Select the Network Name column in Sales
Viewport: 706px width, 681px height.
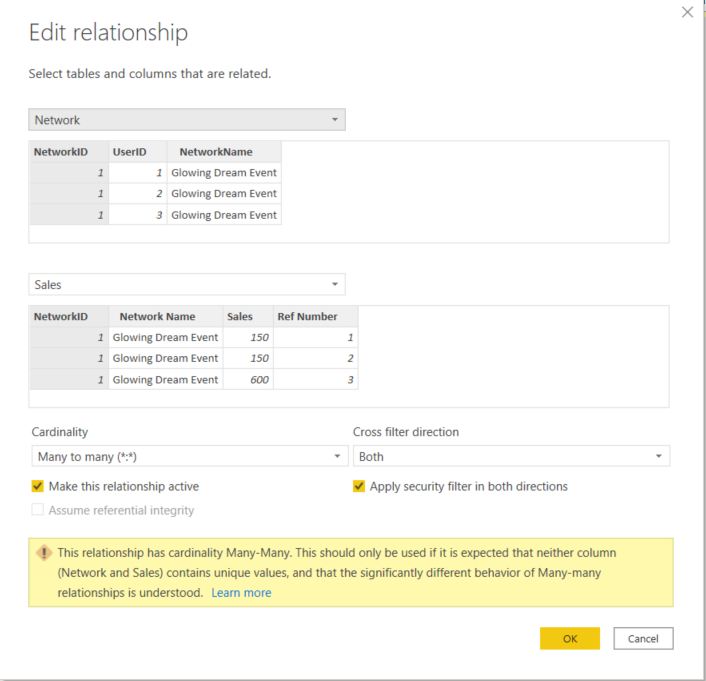pyautogui.click(x=166, y=317)
